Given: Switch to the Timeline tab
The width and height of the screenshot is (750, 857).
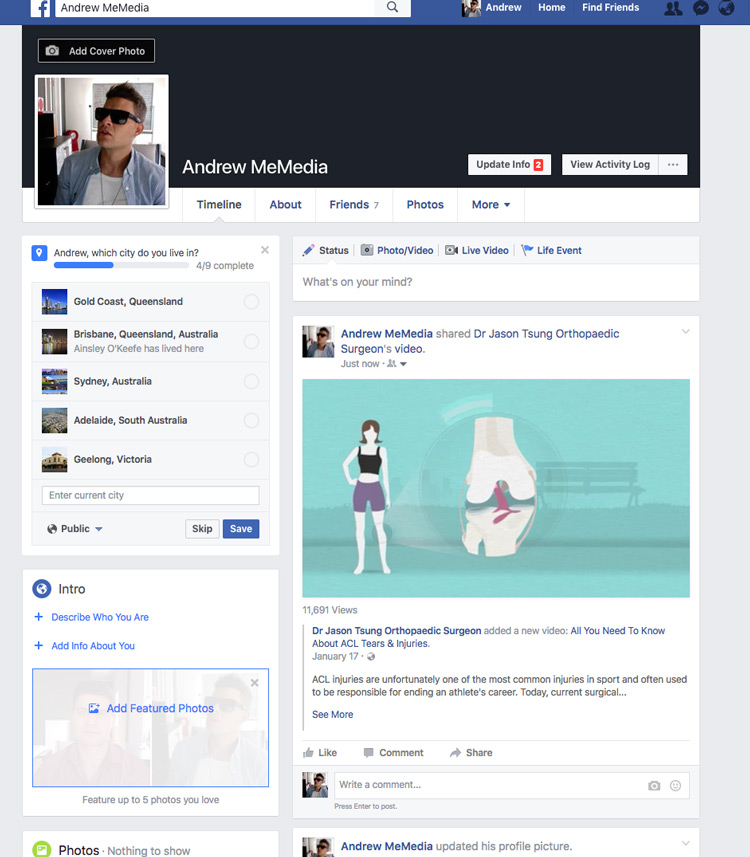Looking at the screenshot, I should 219,204.
